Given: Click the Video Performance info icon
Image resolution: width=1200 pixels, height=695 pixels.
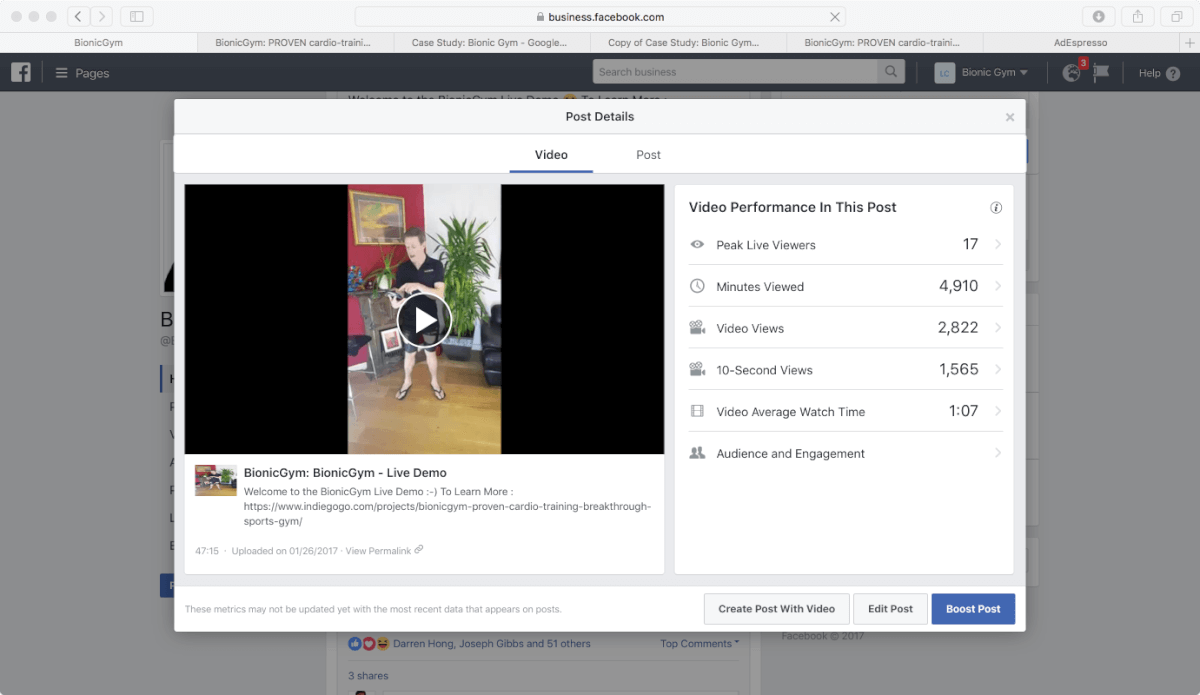Looking at the screenshot, I should click(996, 208).
